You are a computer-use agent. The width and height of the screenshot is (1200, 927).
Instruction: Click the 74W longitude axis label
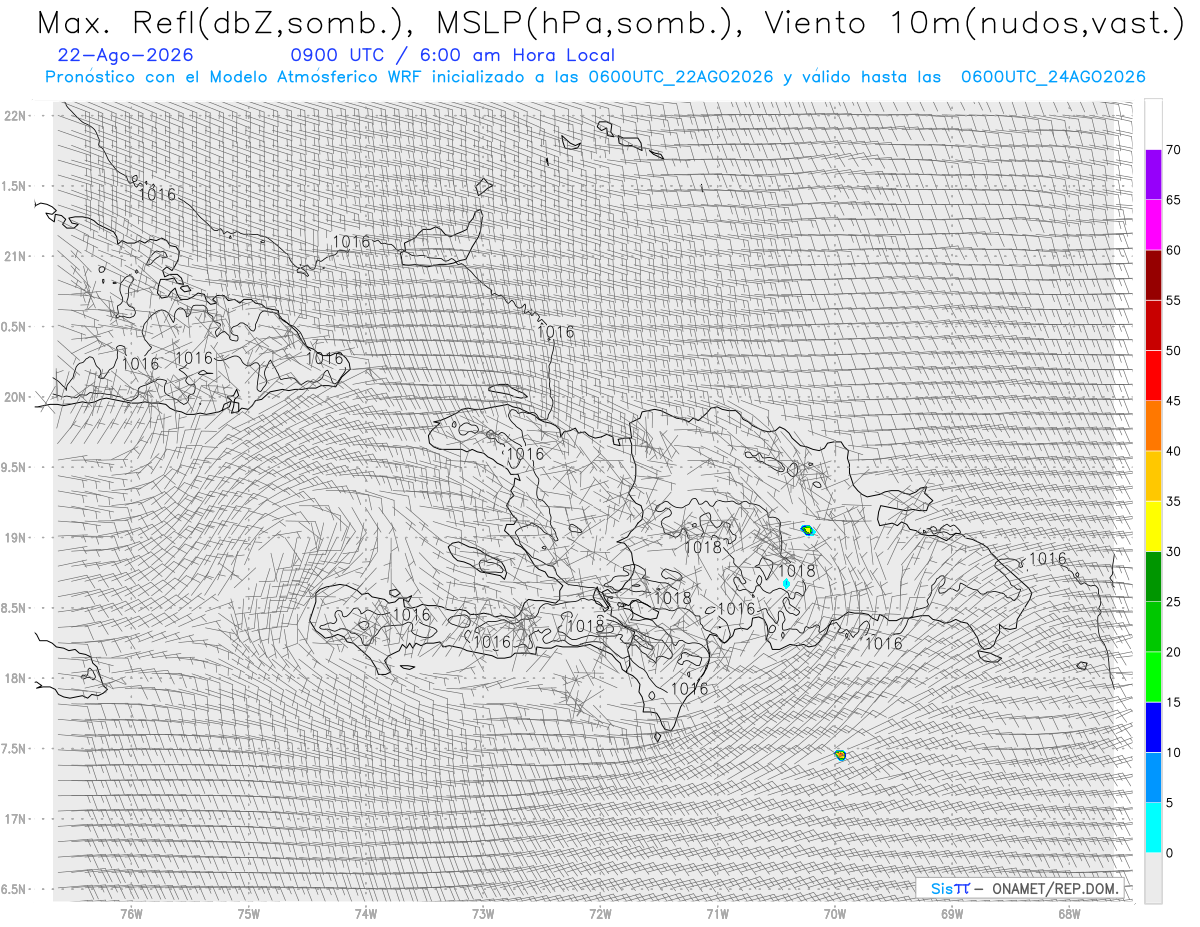[366, 913]
